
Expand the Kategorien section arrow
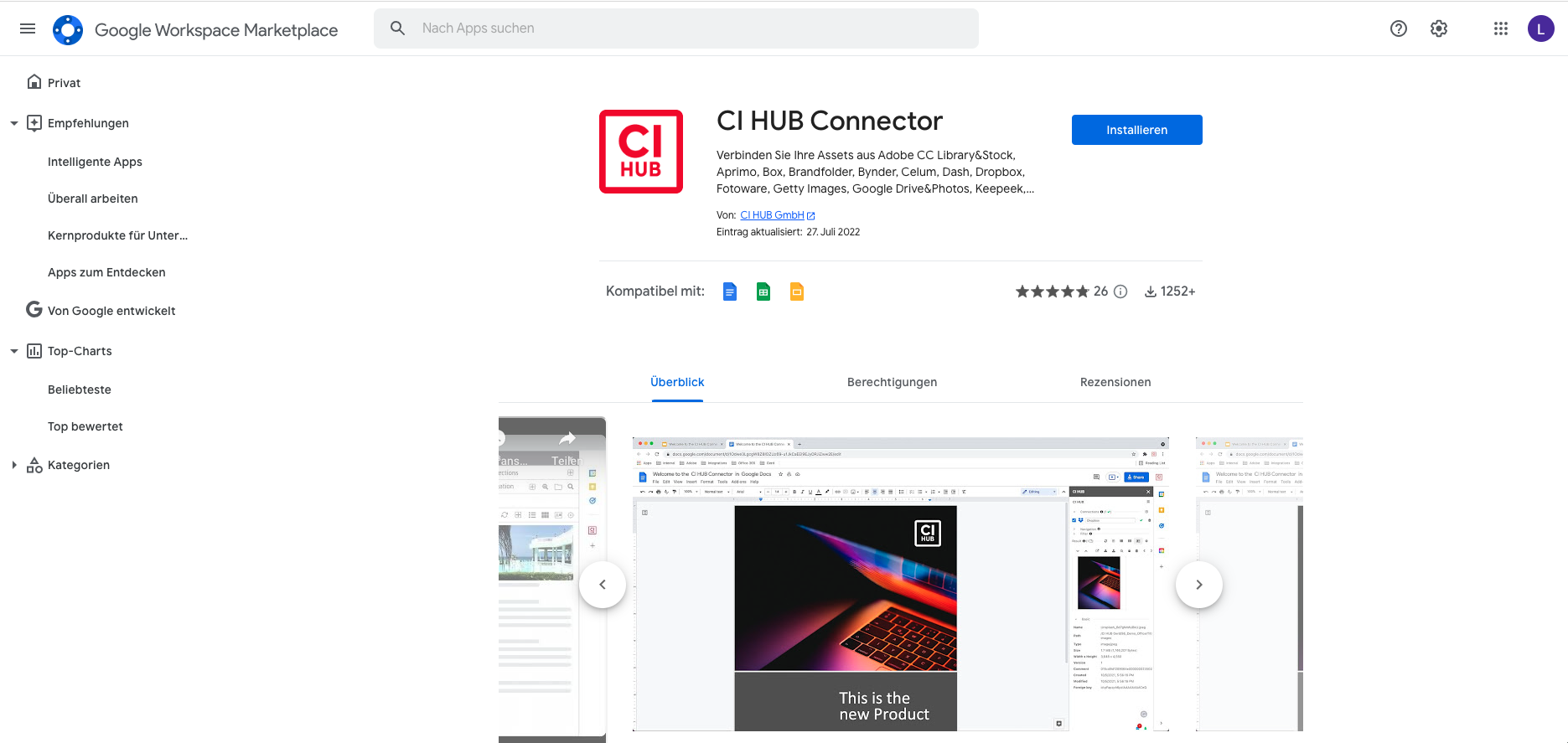13,465
